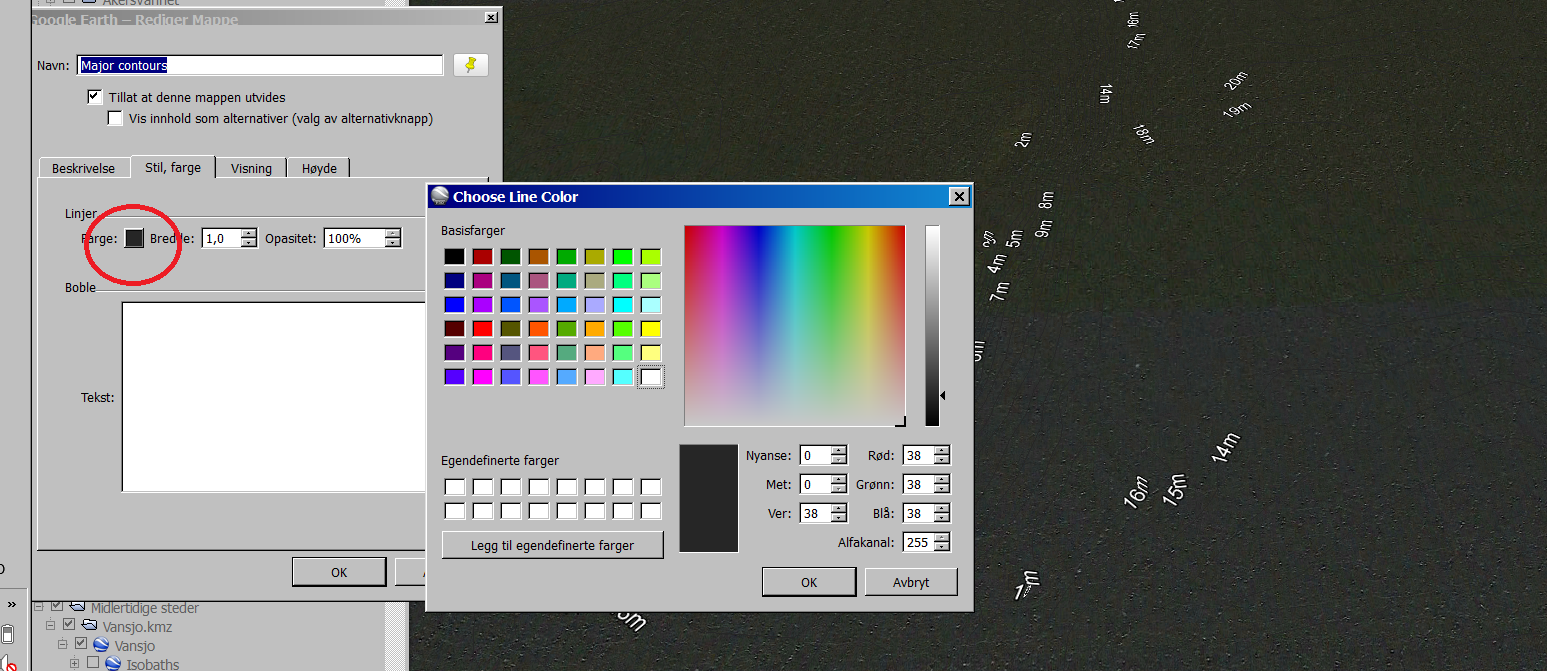Collapse the Midlertidige steder tree node
1547x671 pixels.
click(39, 607)
